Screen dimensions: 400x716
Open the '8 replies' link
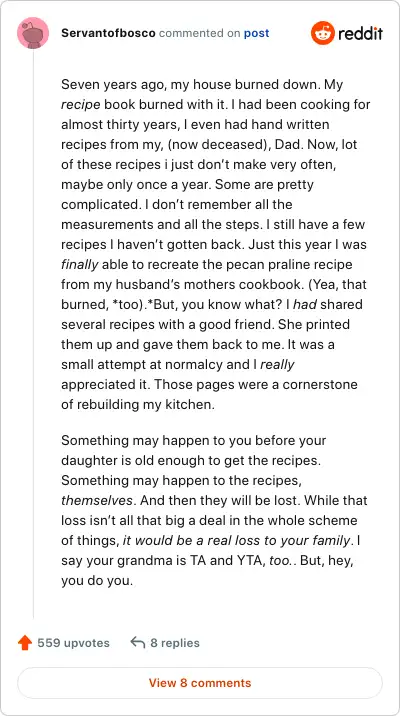click(x=175, y=643)
